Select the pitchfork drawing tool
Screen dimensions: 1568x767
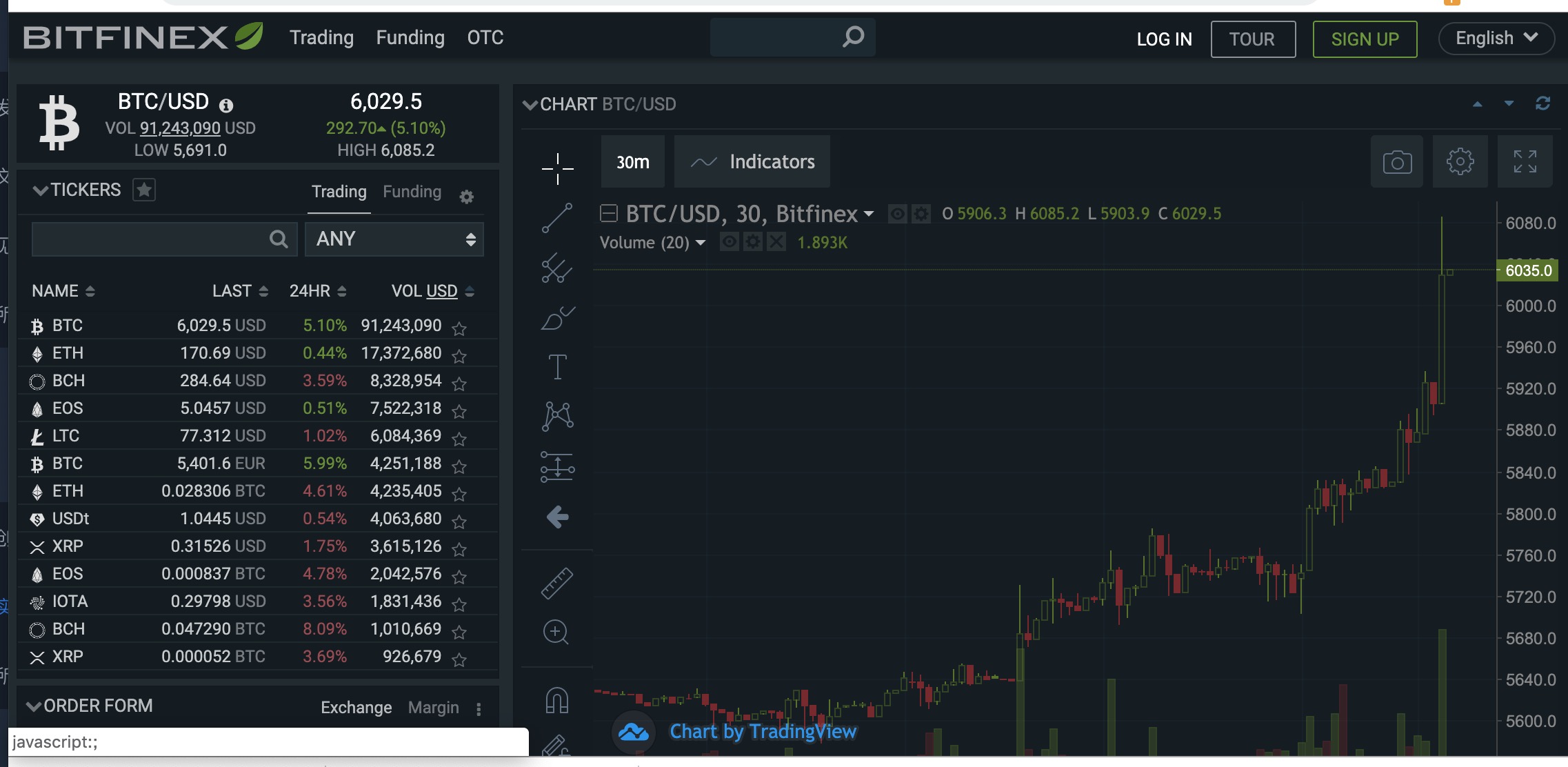click(x=557, y=268)
